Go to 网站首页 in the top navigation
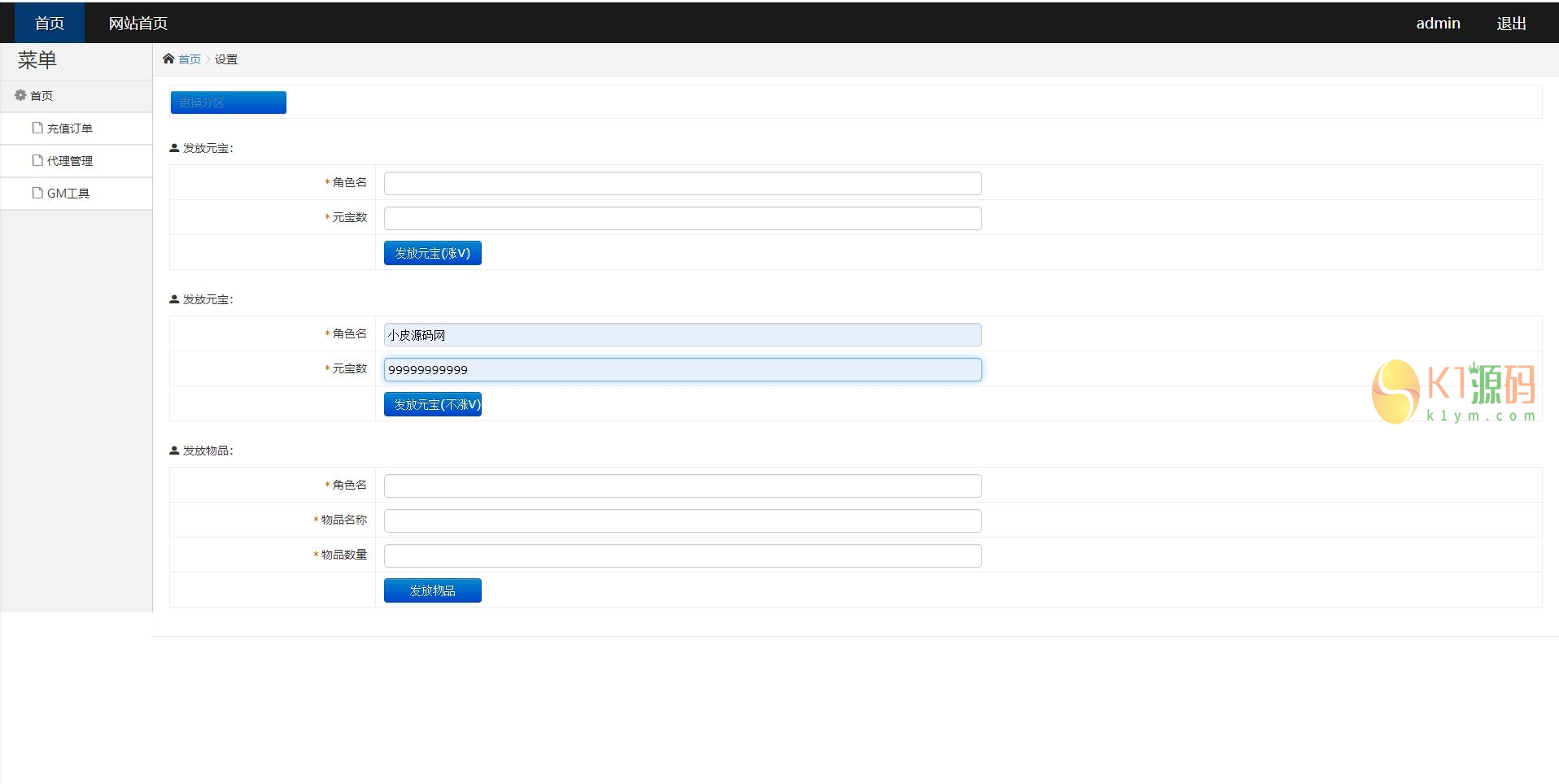 (x=138, y=23)
